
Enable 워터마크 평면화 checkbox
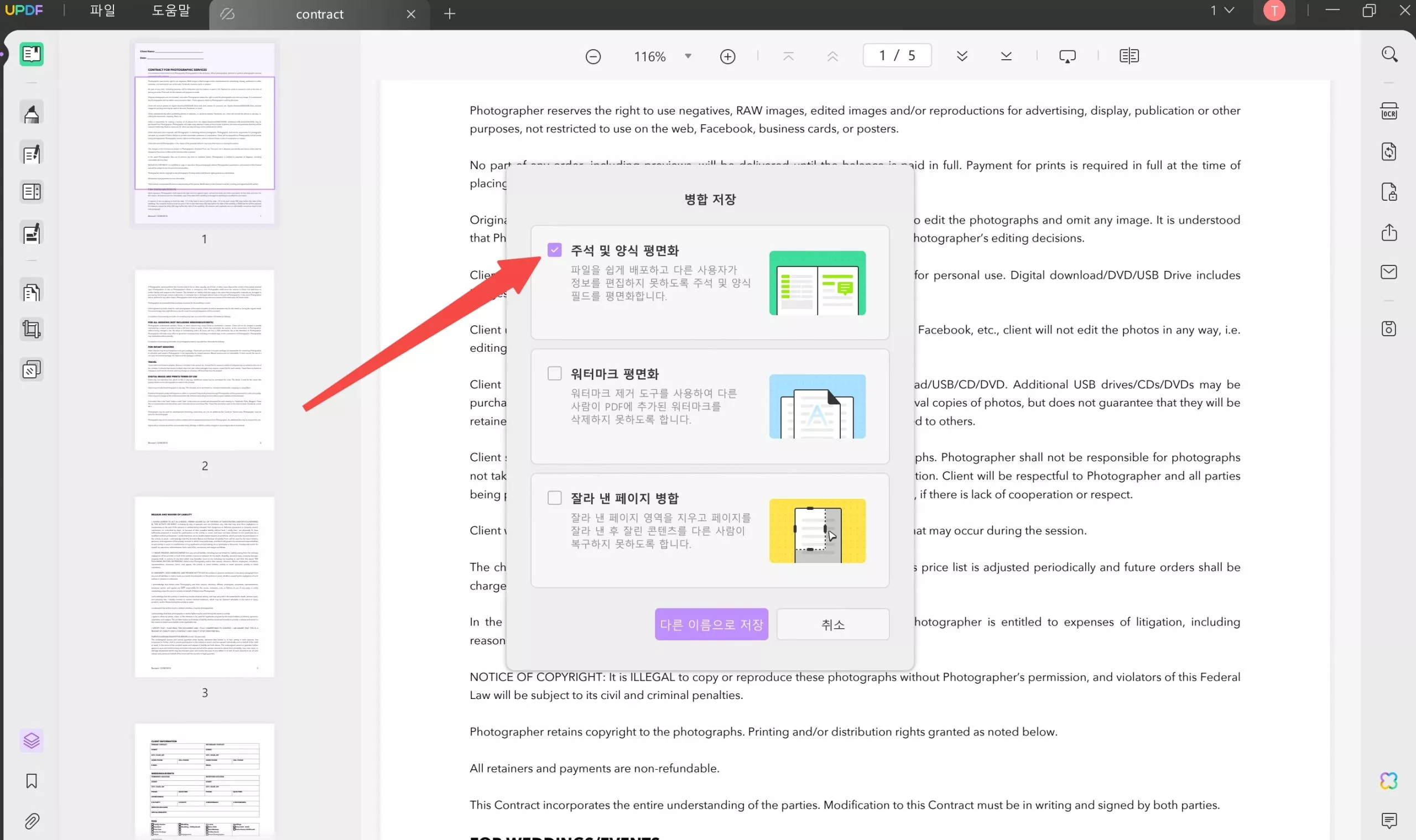[x=554, y=373]
